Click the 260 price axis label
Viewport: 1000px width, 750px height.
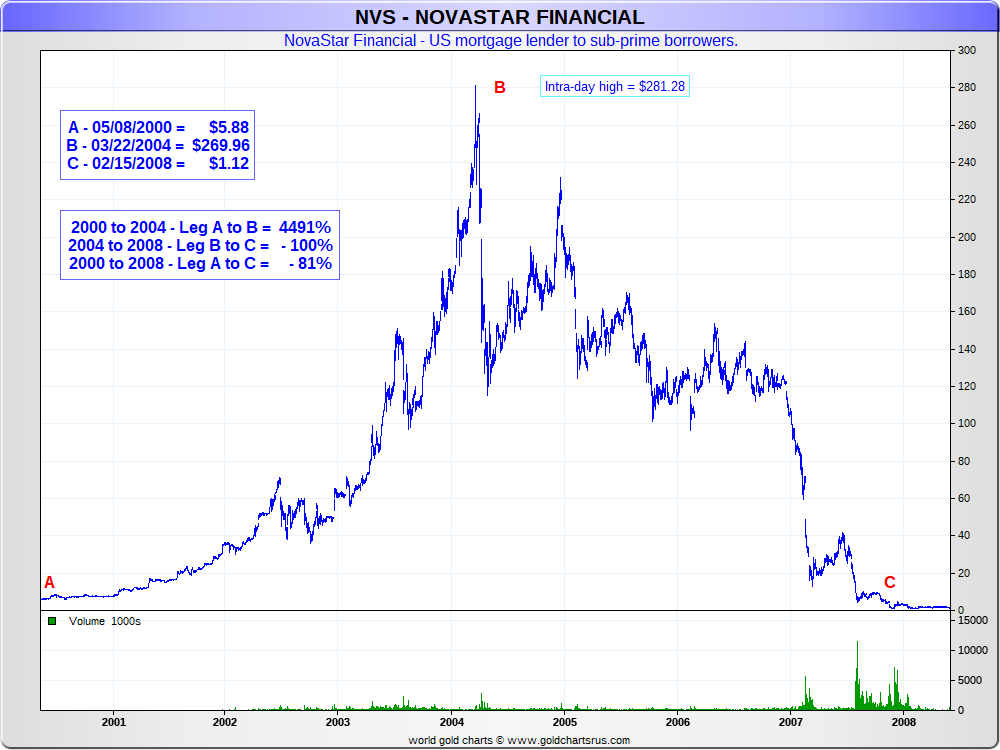[x=967, y=125]
